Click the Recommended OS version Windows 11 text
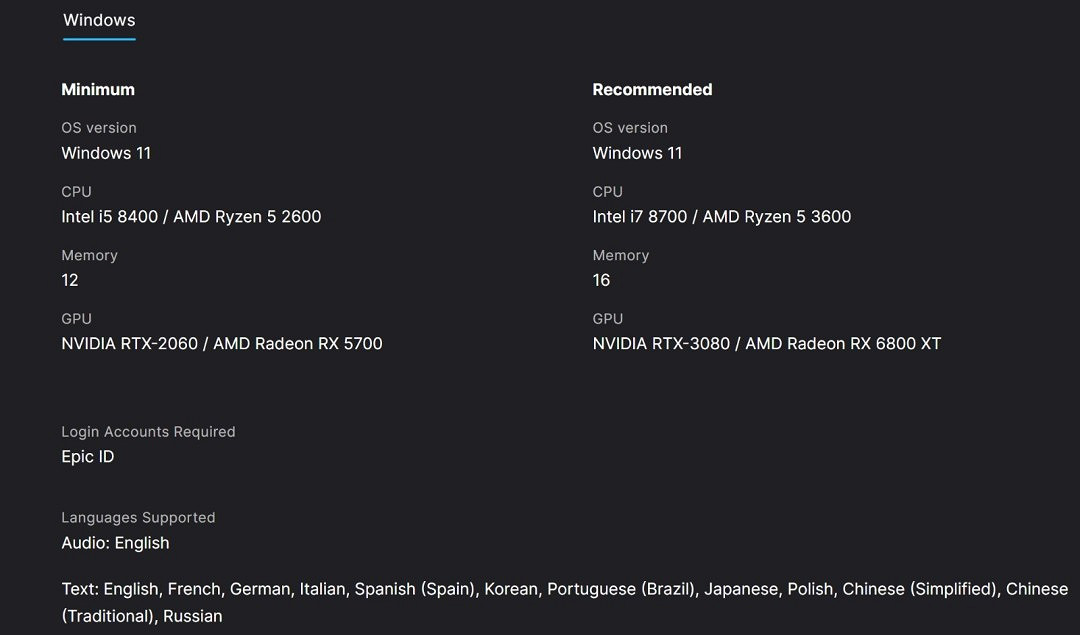Viewport: 1080px width, 635px height. pyautogui.click(x=637, y=153)
